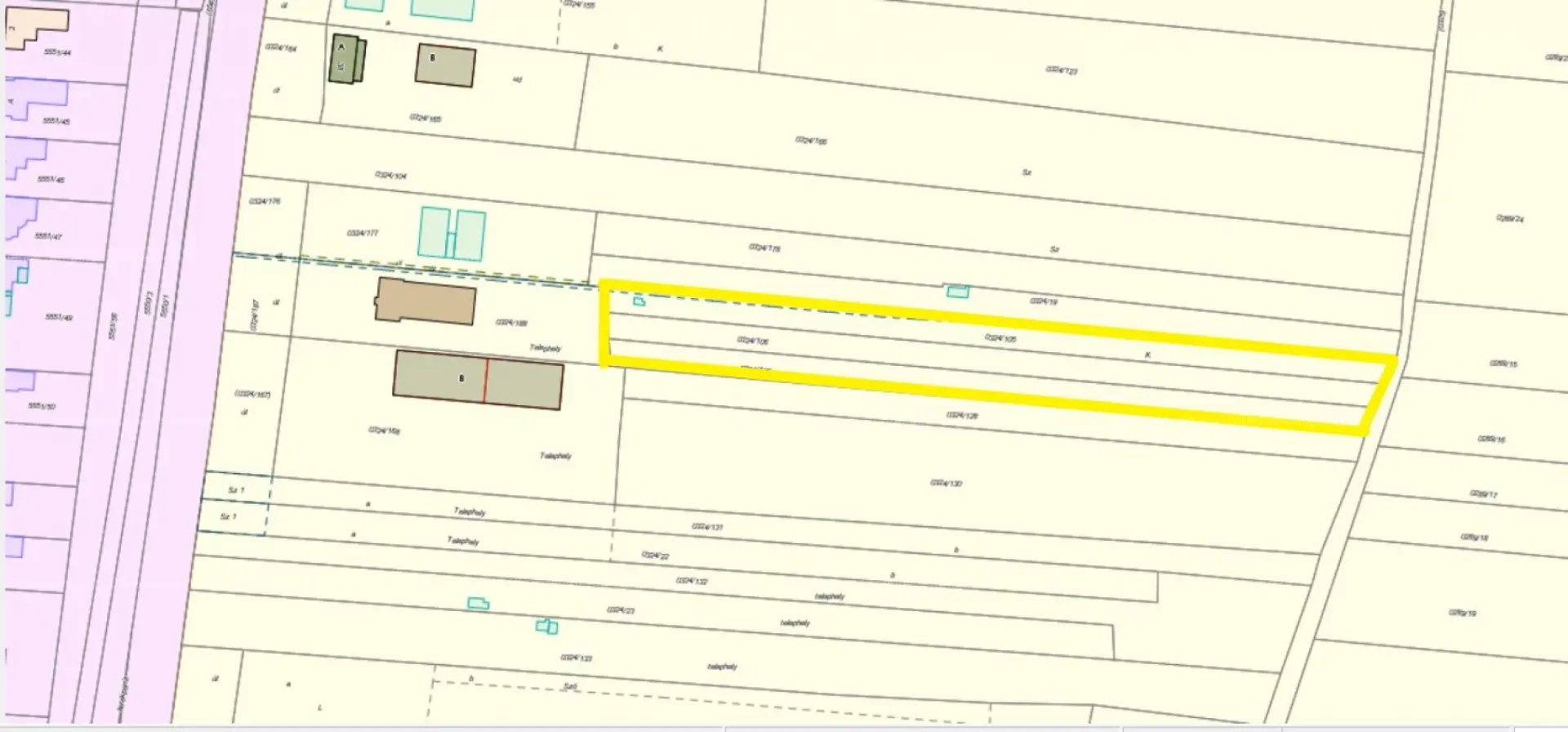Click parcel label 0324/131

[707, 527]
